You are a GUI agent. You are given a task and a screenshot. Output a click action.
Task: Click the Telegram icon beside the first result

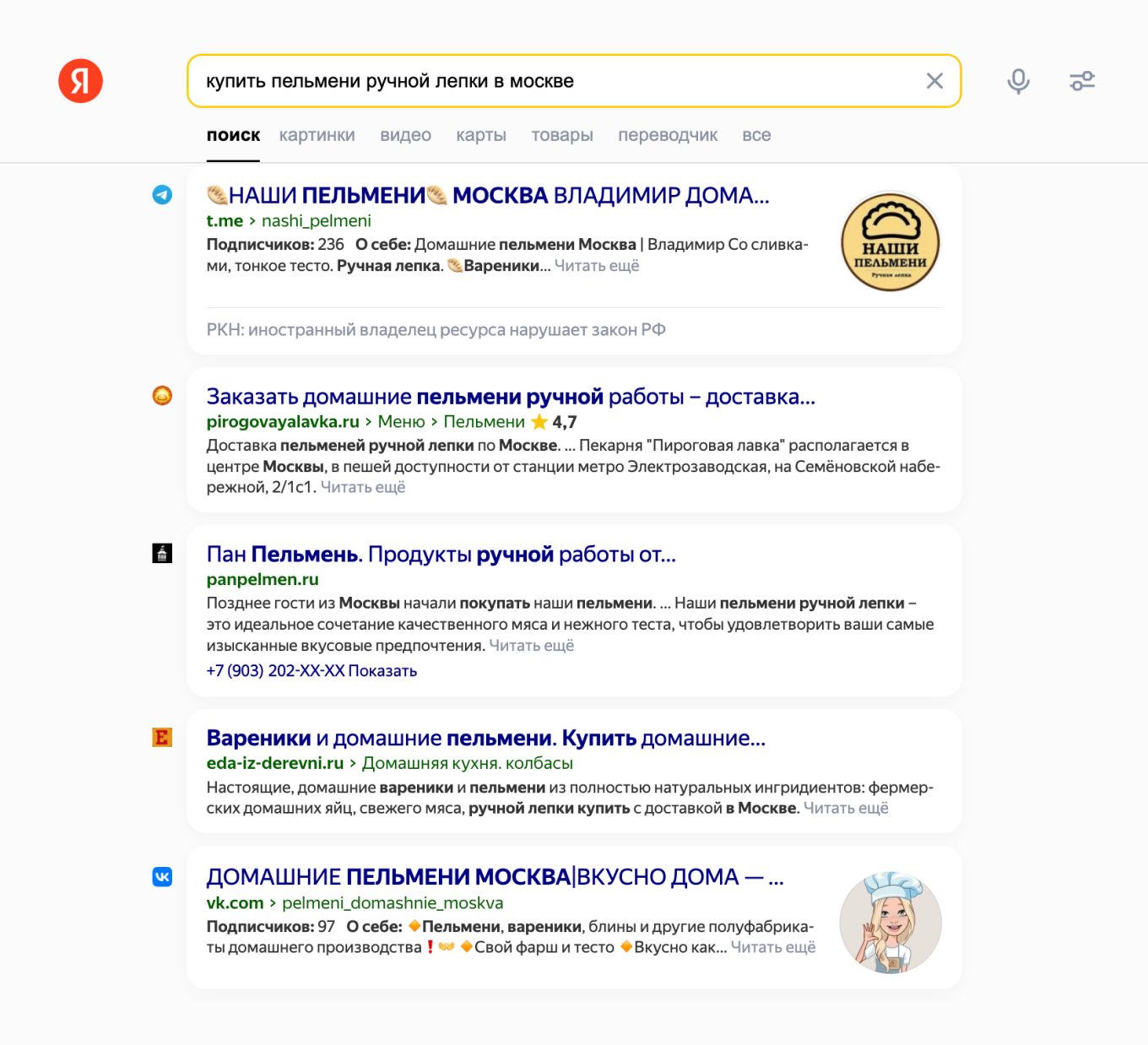pos(161,194)
